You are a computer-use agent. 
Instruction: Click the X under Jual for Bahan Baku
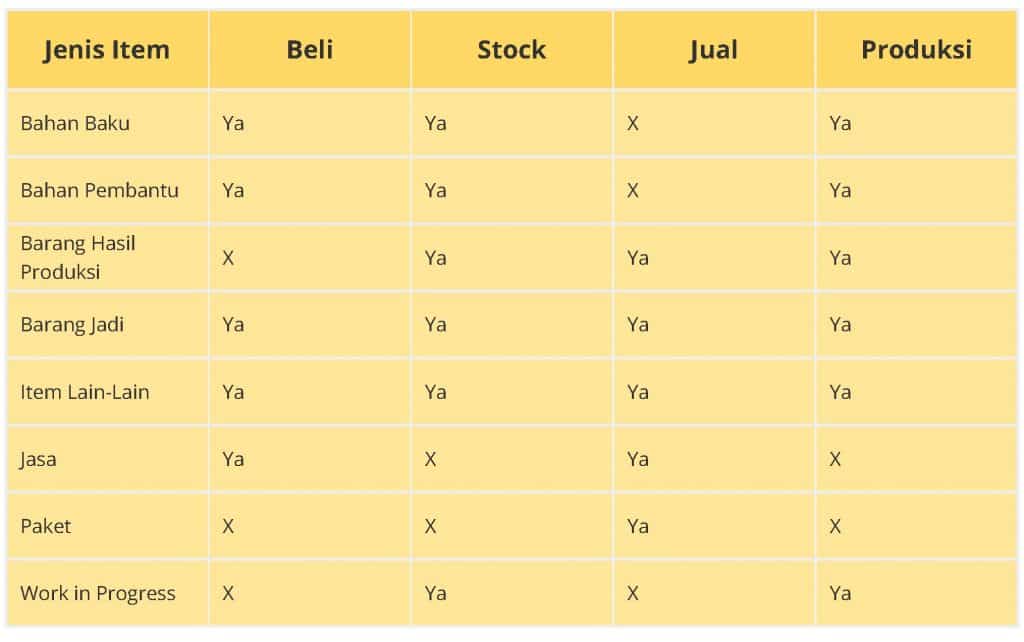tap(633, 123)
